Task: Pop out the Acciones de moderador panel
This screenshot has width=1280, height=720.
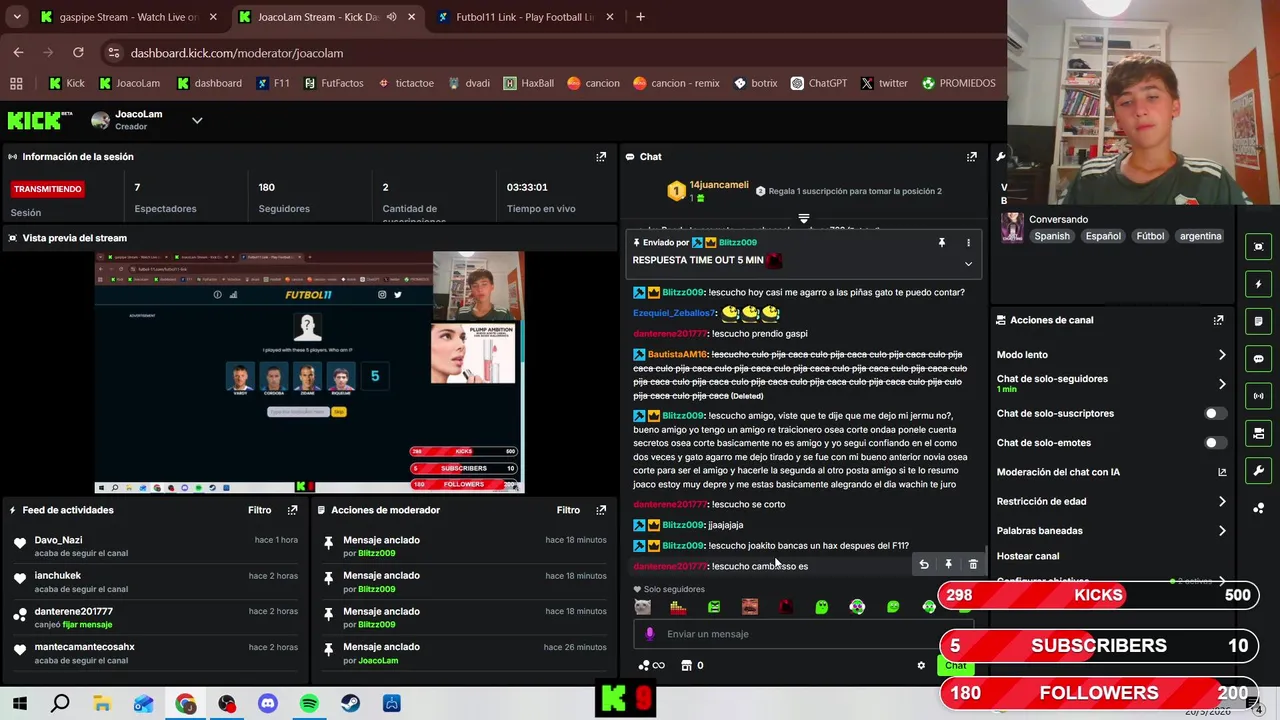Action: [x=601, y=510]
